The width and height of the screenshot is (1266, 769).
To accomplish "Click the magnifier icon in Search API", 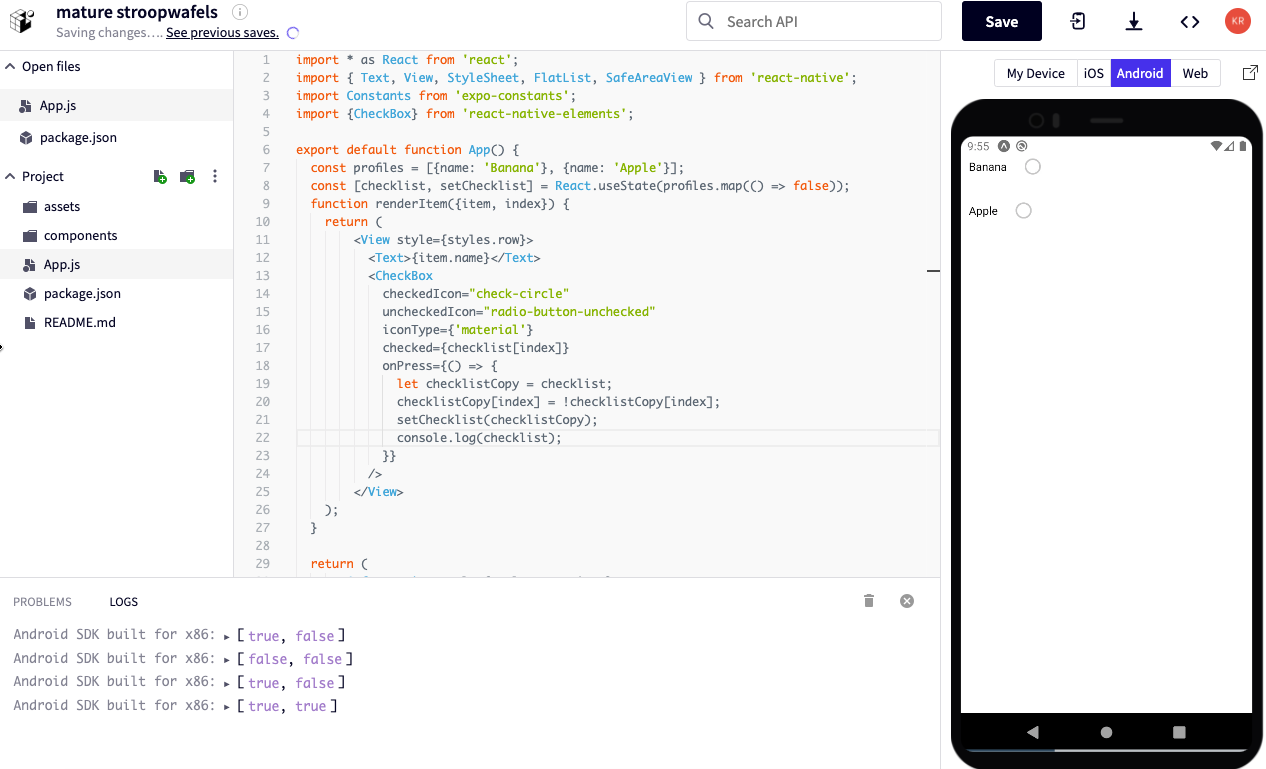I will 707,21.
